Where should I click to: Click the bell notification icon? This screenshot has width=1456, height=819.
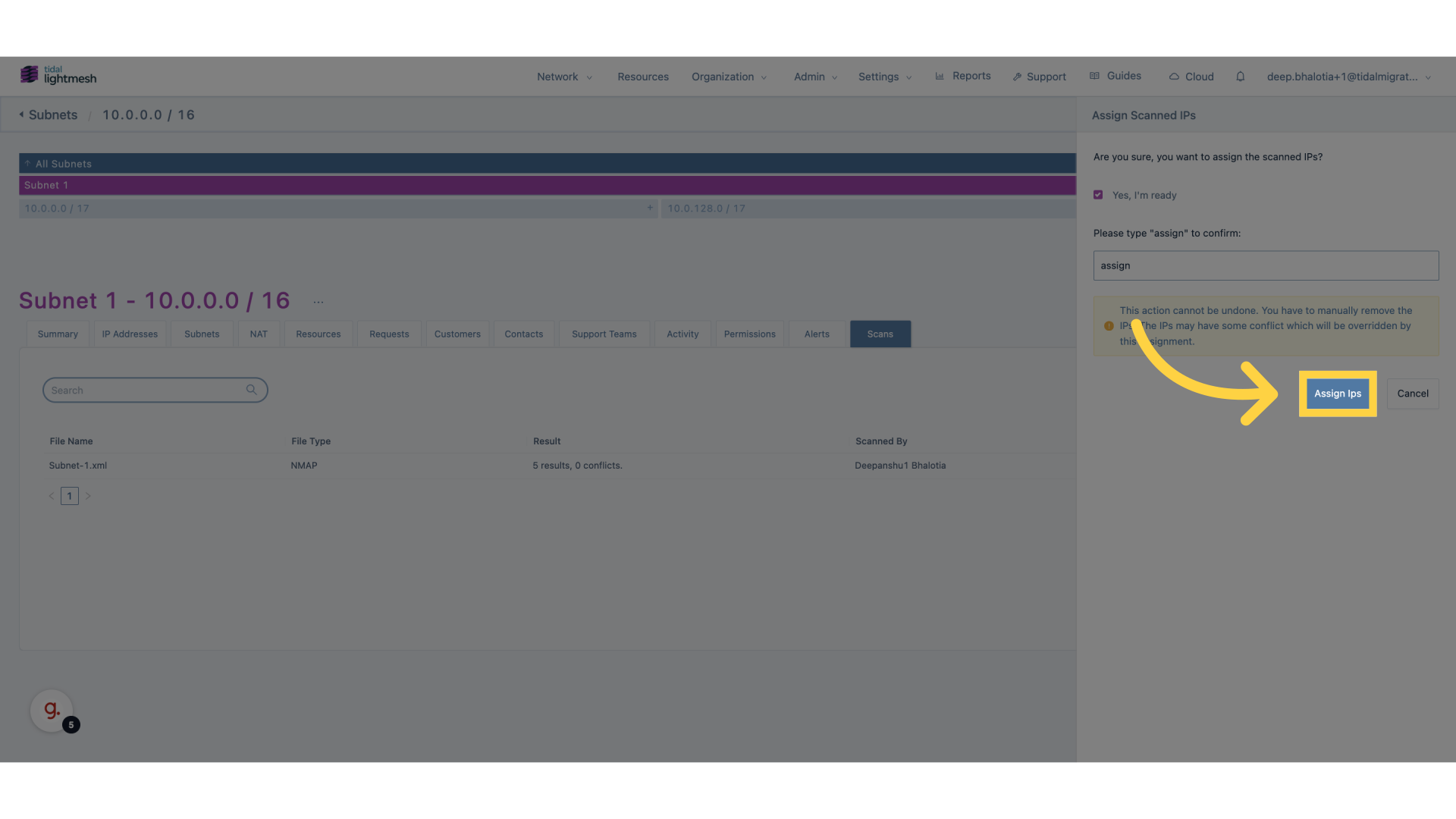[1240, 76]
